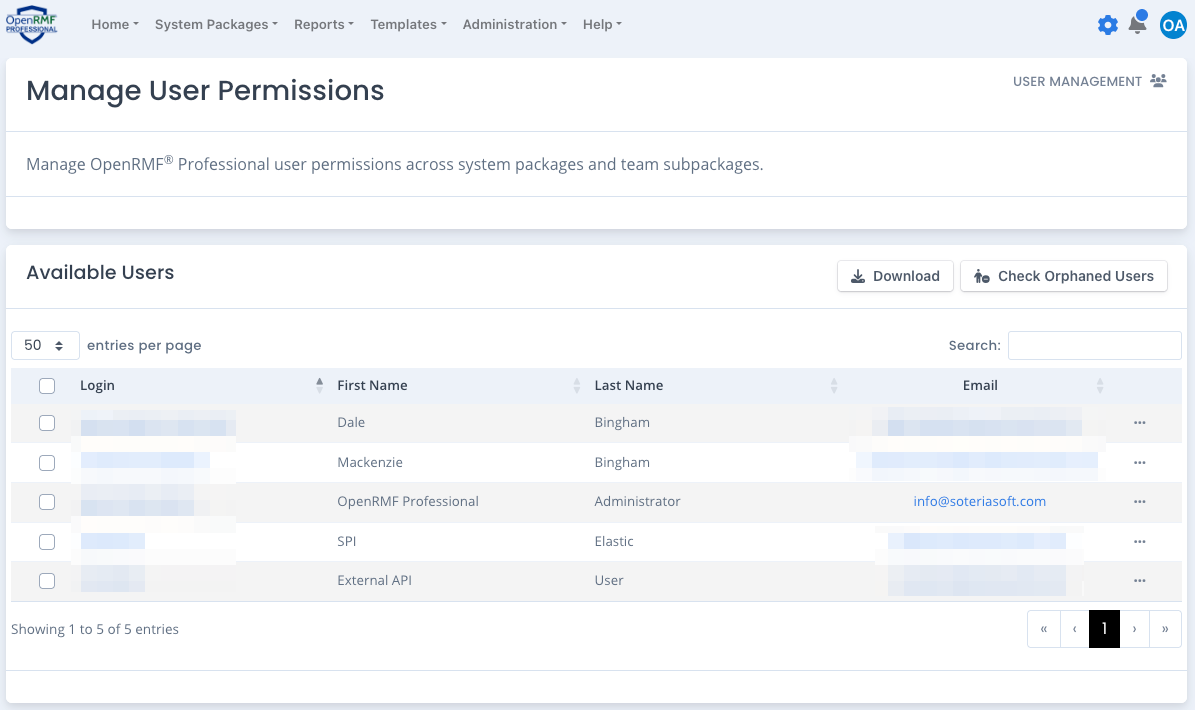The width and height of the screenshot is (1195, 710).
Task: Click the Login column header
Action: (98, 385)
